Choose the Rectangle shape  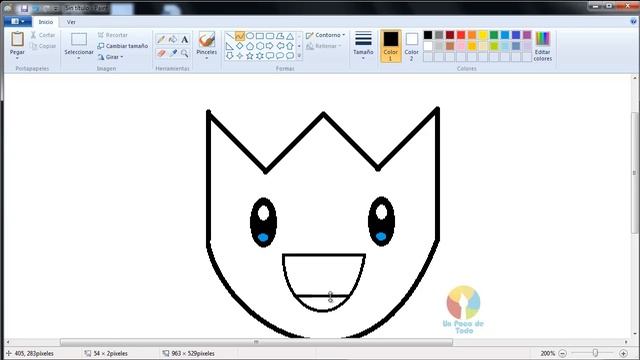pyautogui.click(x=260, y=36)
